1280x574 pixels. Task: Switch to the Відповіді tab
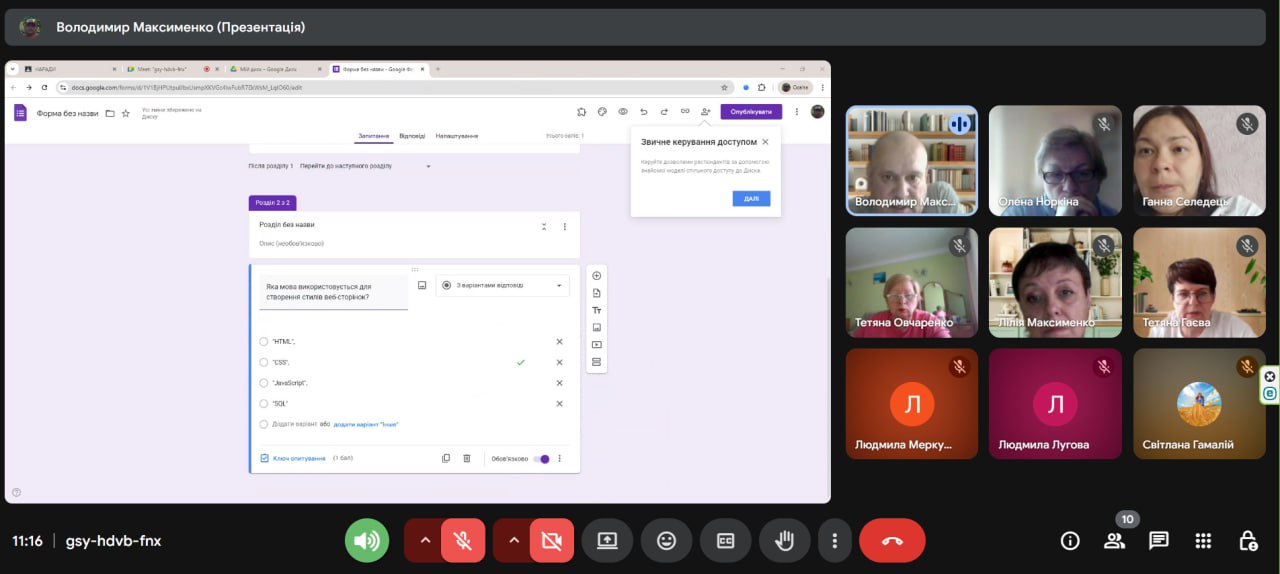pos(411,136)
